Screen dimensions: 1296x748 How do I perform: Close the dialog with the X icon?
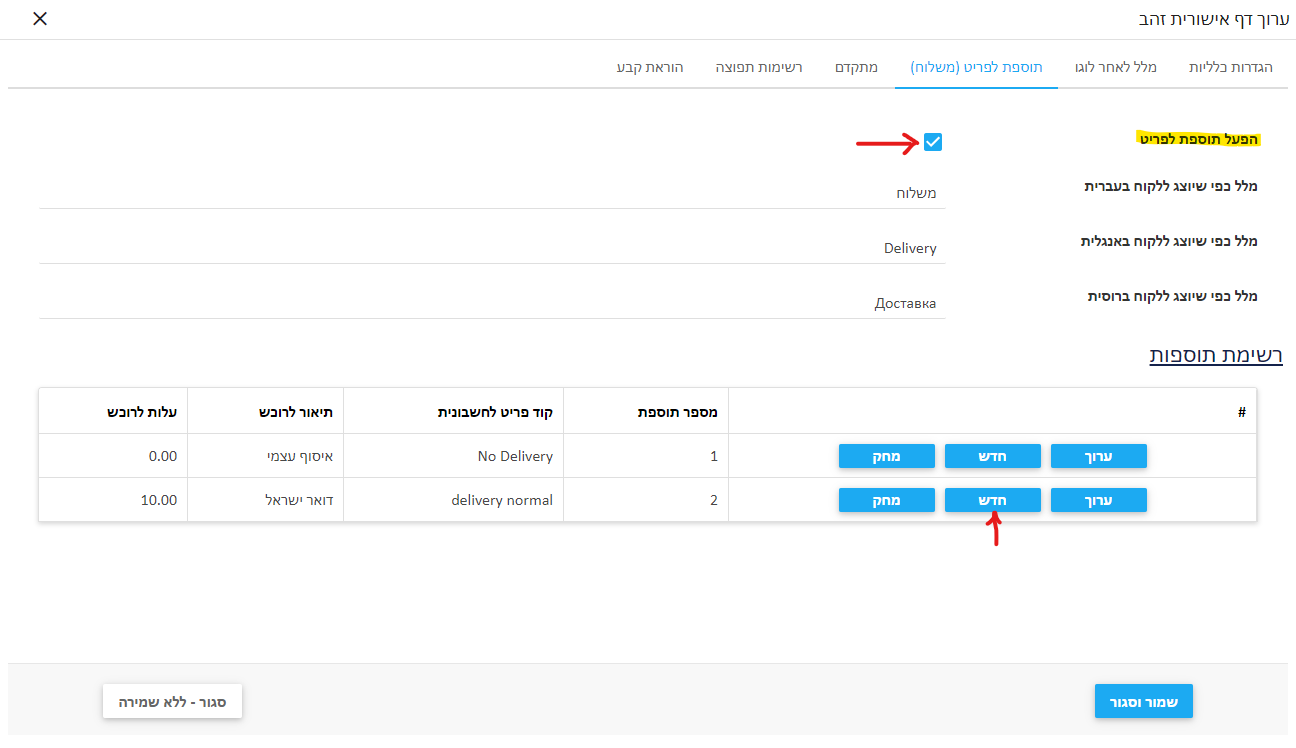(40, 19)
